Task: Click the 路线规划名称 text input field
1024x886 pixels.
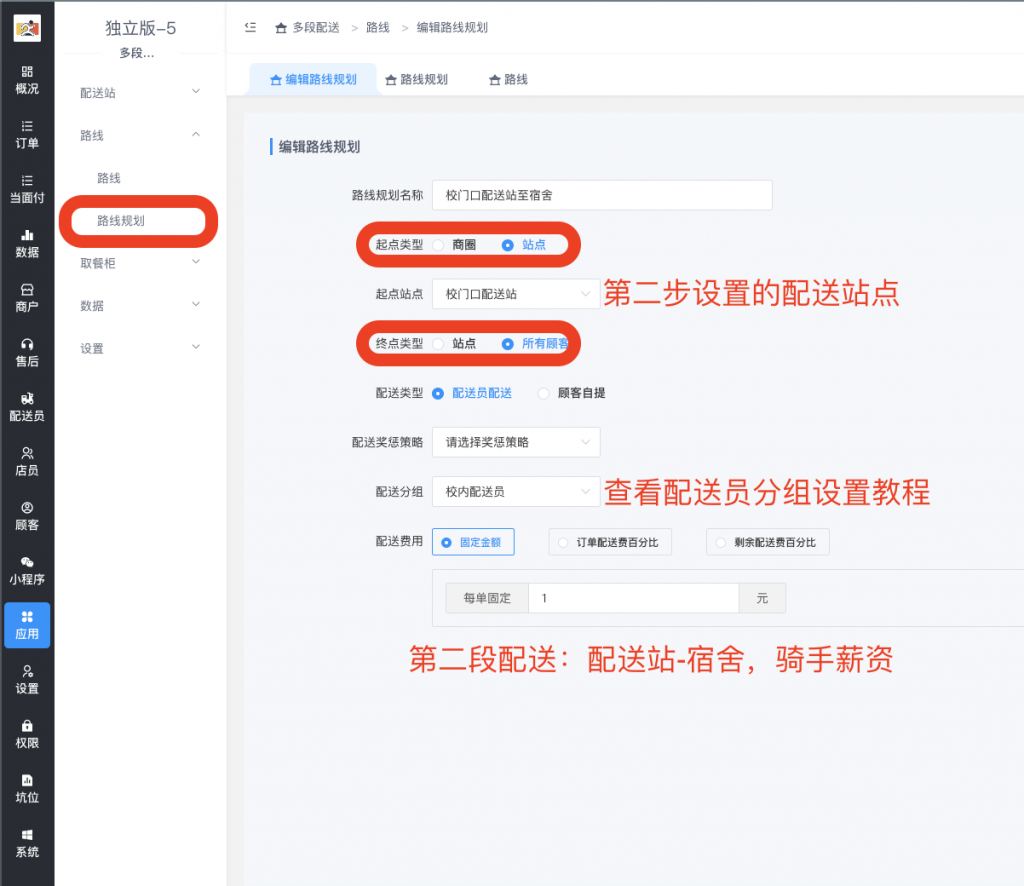Action: tap(602, 195)
